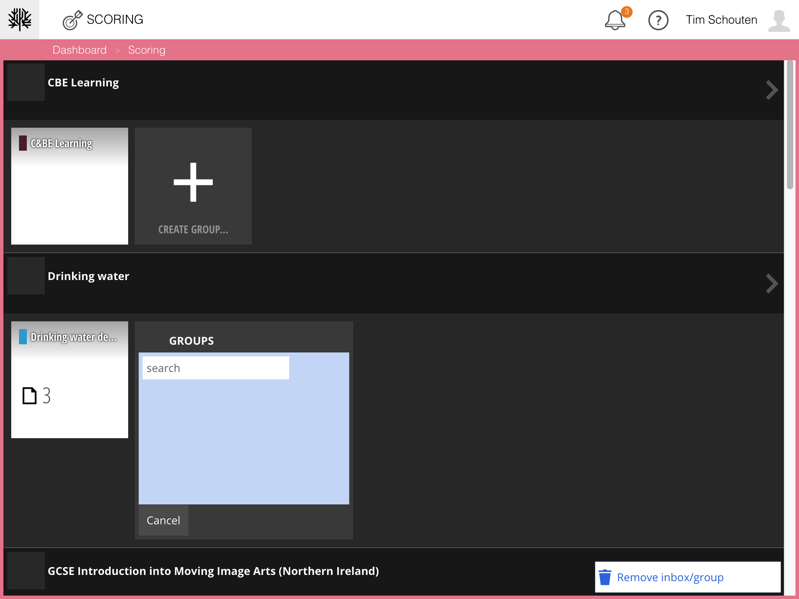Expand the Drinking water row chevron
Image resolution: width=799 pixels, height=599 pixels.
(771, 283)
